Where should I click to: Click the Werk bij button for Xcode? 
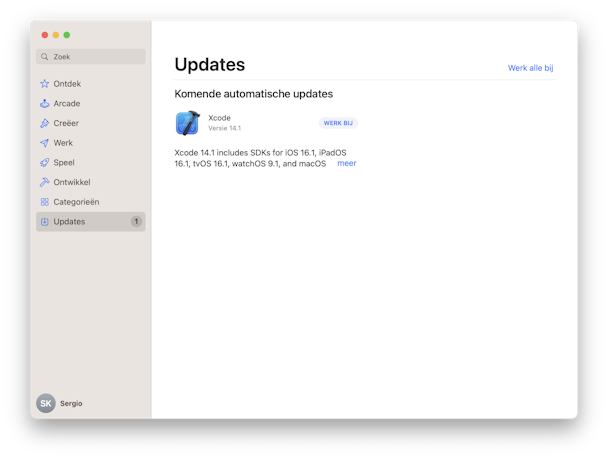coord(338,123)
